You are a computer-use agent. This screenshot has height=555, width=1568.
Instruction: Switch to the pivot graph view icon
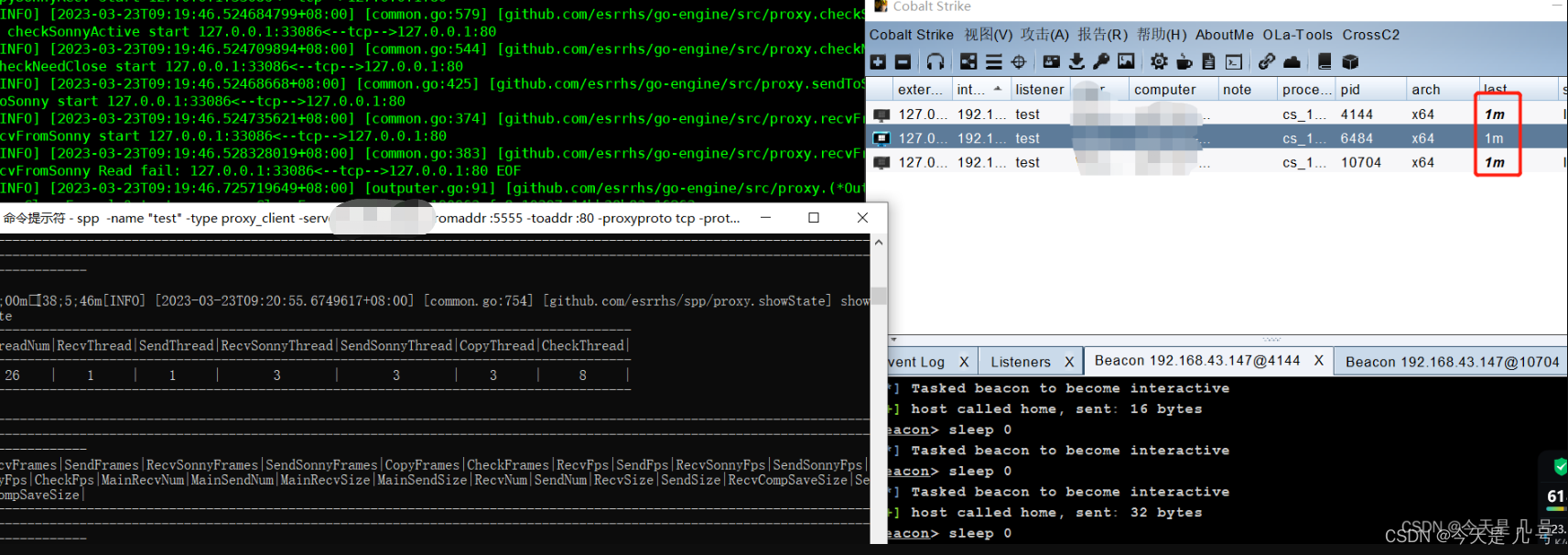pyautogui.click(x=968, y=61)
